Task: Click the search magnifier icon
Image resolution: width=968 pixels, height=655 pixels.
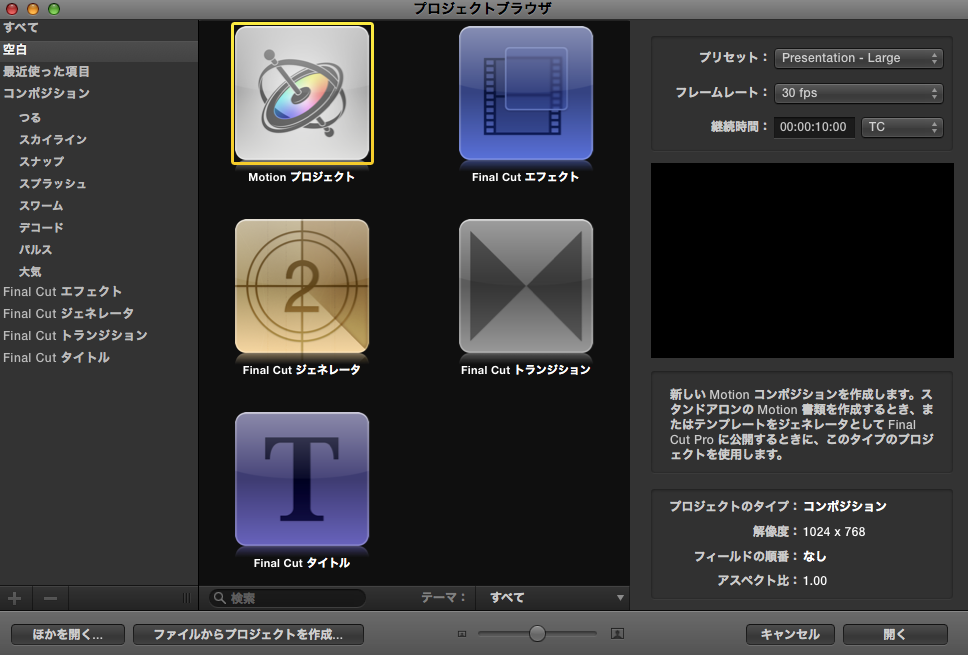Action: (220, 597)
